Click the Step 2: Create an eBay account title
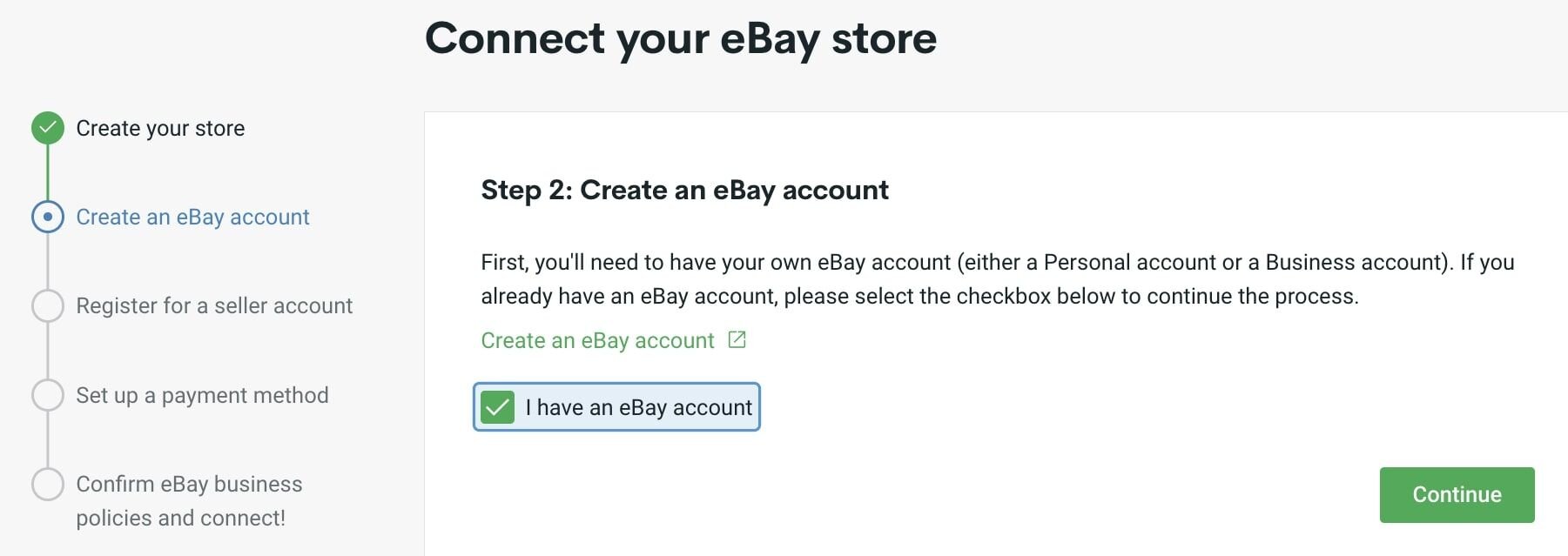This screenshot has width=1568, height=556. tap(684, 190)
